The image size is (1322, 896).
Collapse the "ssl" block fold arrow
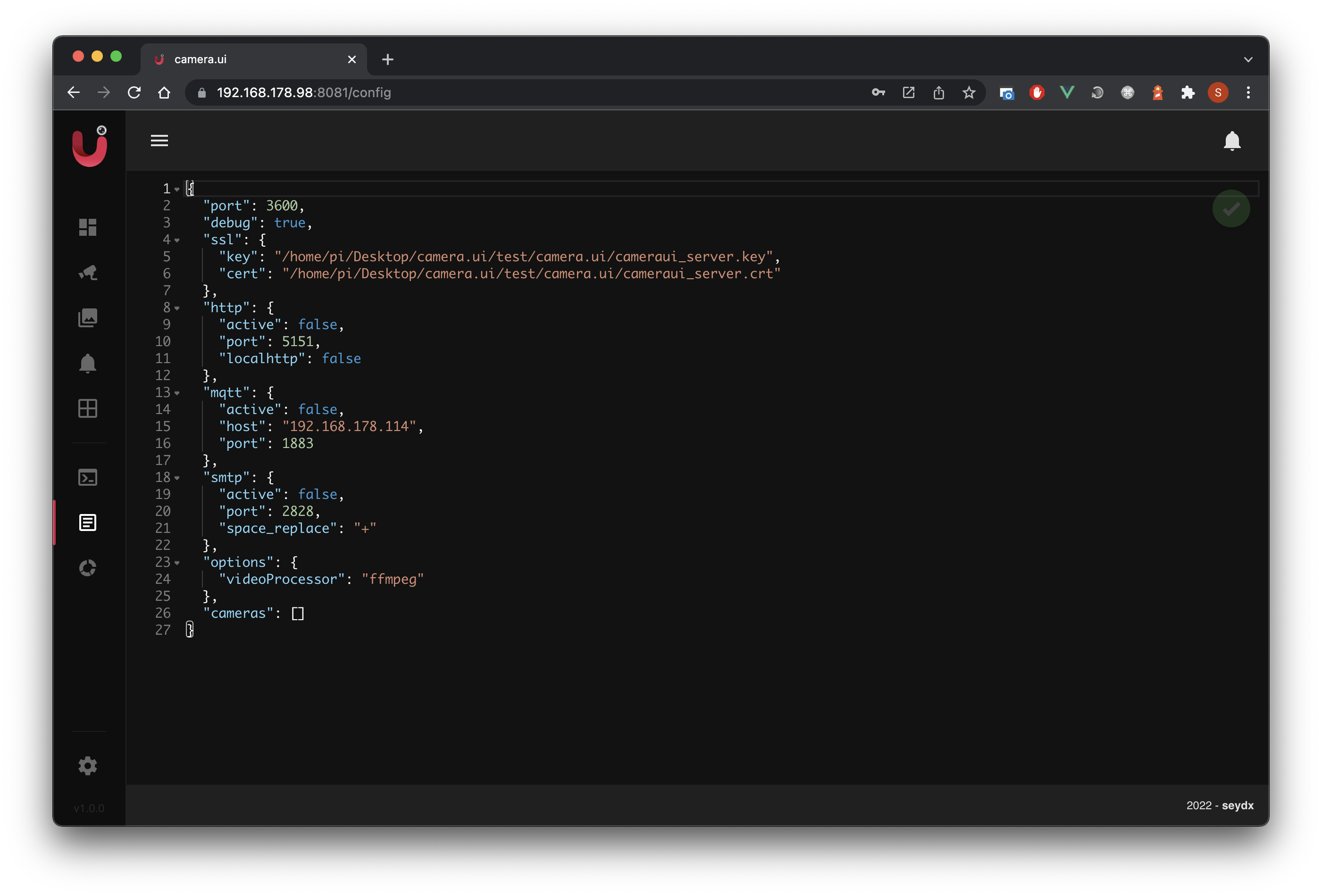click(177, 241)
